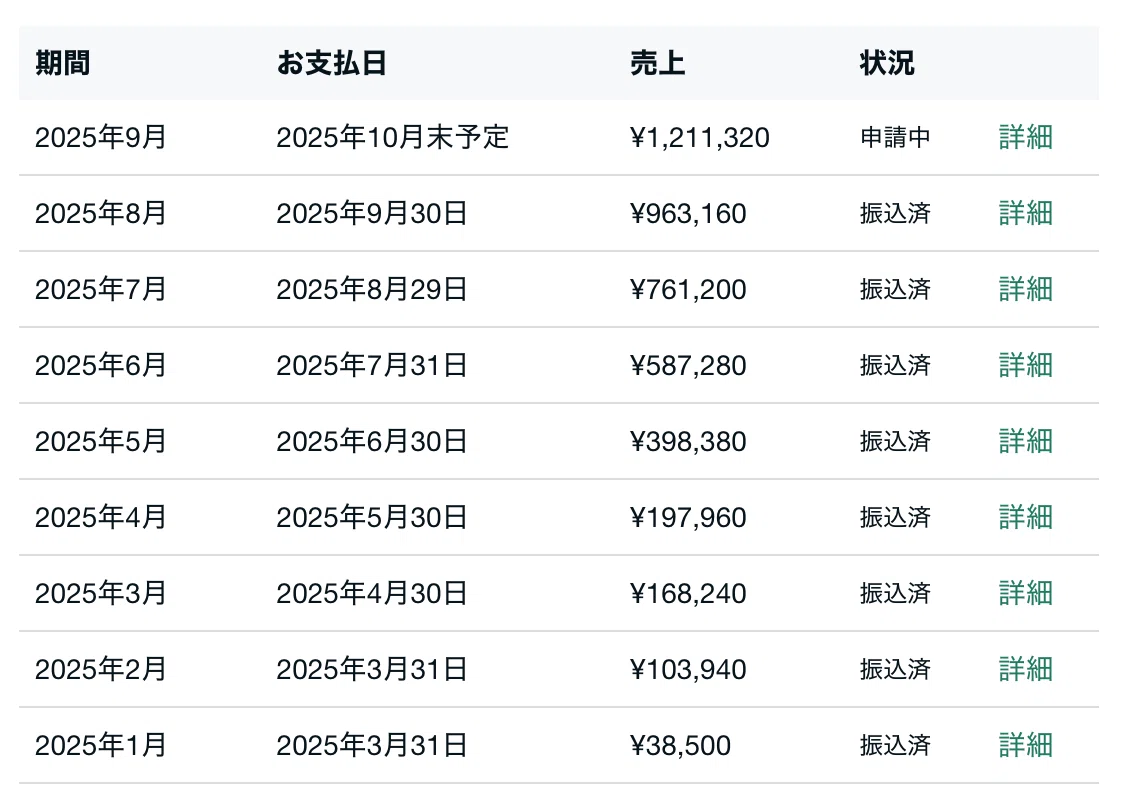This screenshot has width=1130, height=790.
Task: Open 詳細 link for 2025年8月
Action: coord(1026,213)
